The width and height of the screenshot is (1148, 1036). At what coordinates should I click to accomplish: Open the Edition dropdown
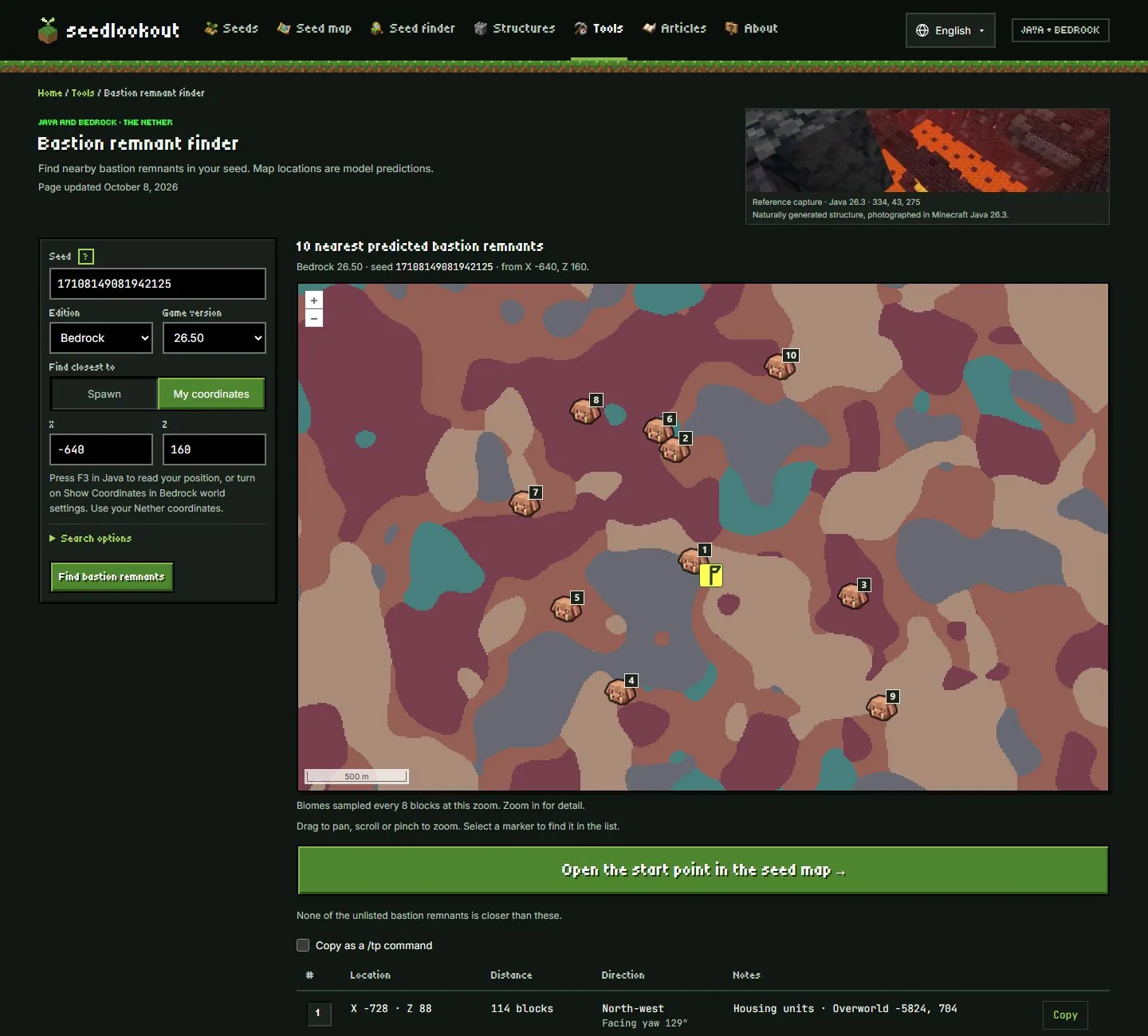101,338
